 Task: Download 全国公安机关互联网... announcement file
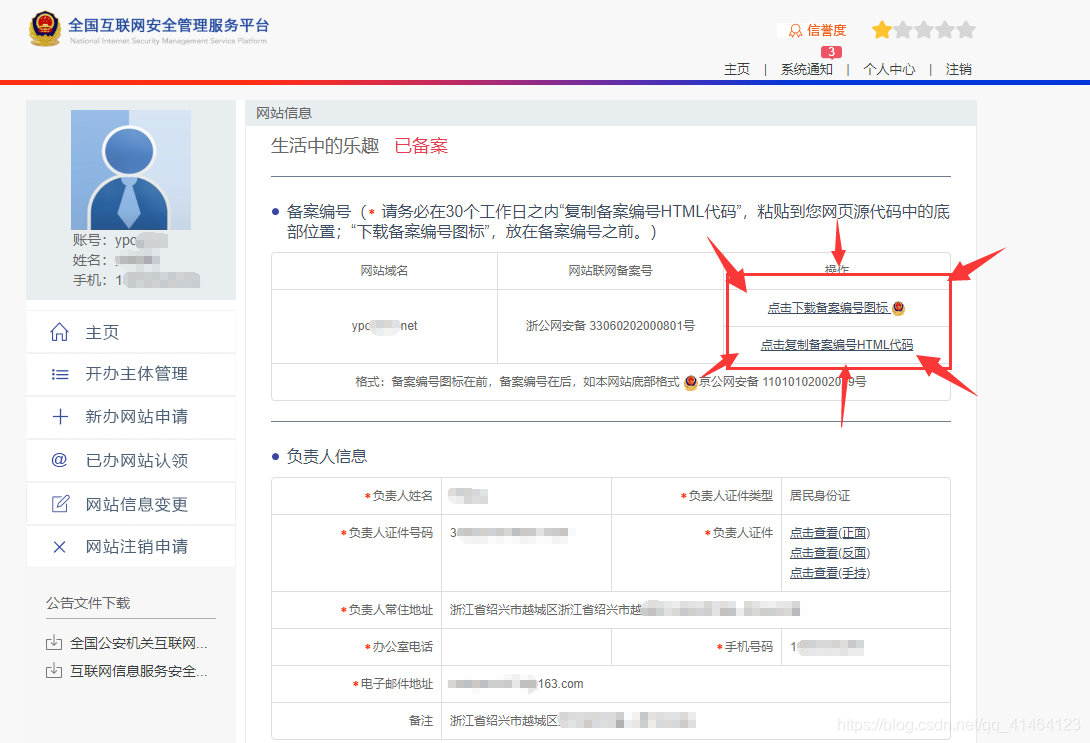click(138, 643)
